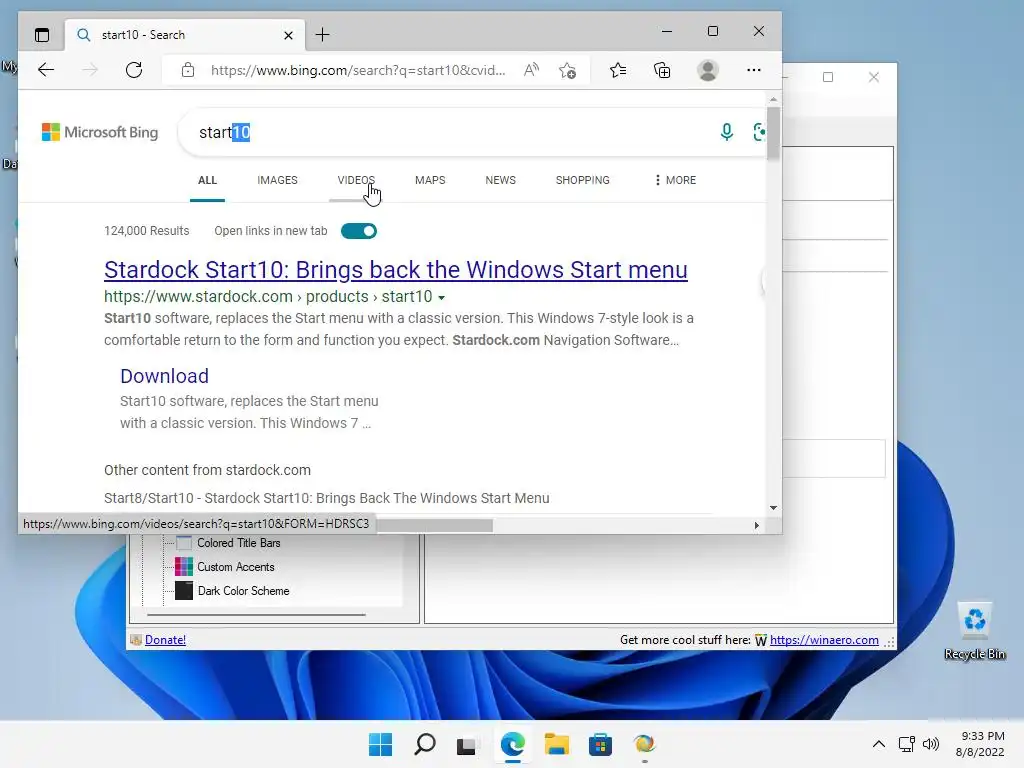Click the Bing search text box

451,133
